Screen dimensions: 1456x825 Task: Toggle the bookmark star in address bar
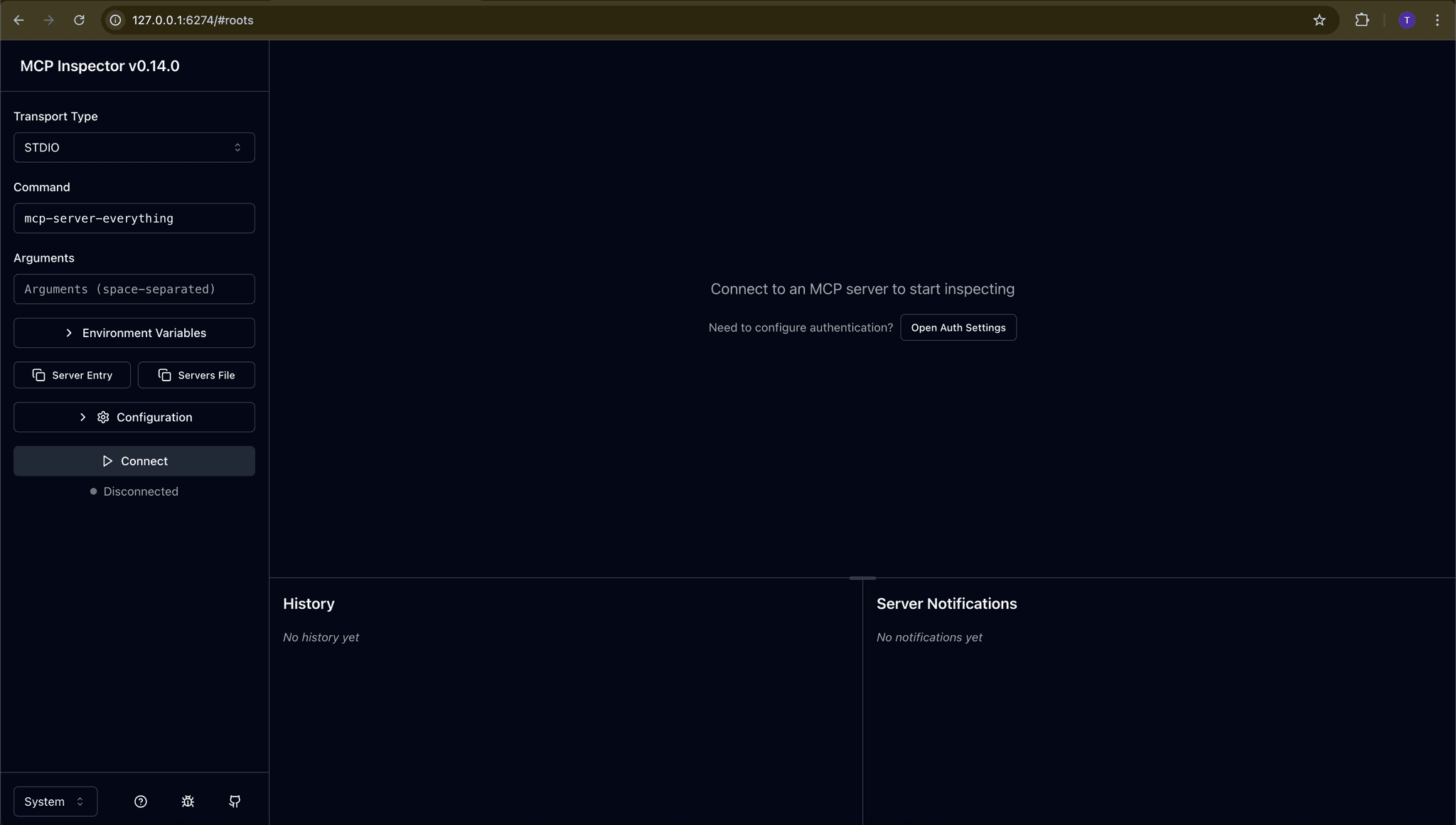(1319, 20)
